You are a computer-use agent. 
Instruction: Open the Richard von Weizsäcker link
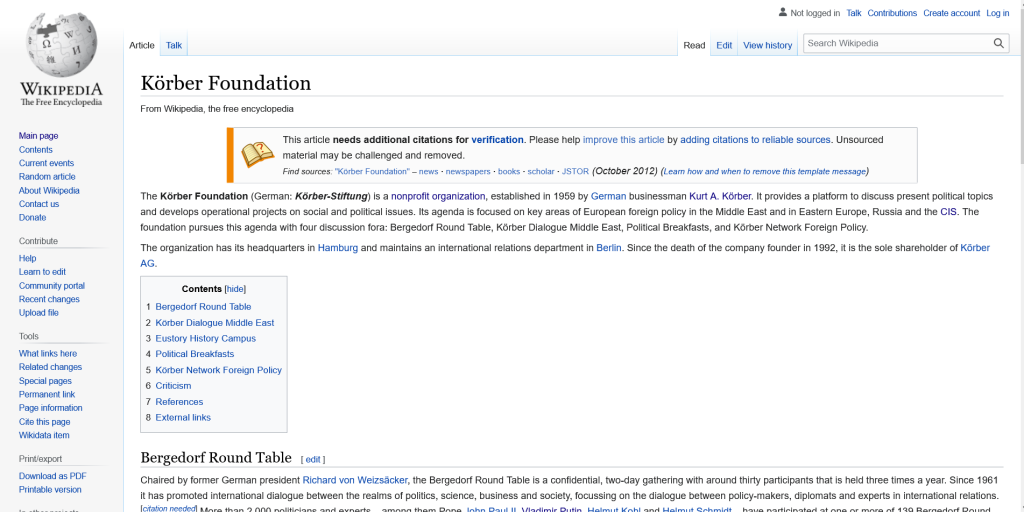tap(355, 480)
